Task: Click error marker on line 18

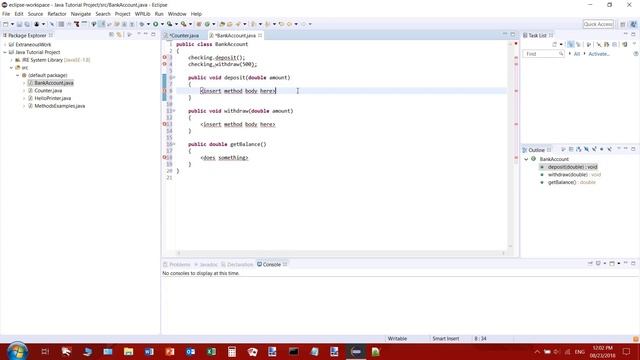Action: click(x=164, y=158)
